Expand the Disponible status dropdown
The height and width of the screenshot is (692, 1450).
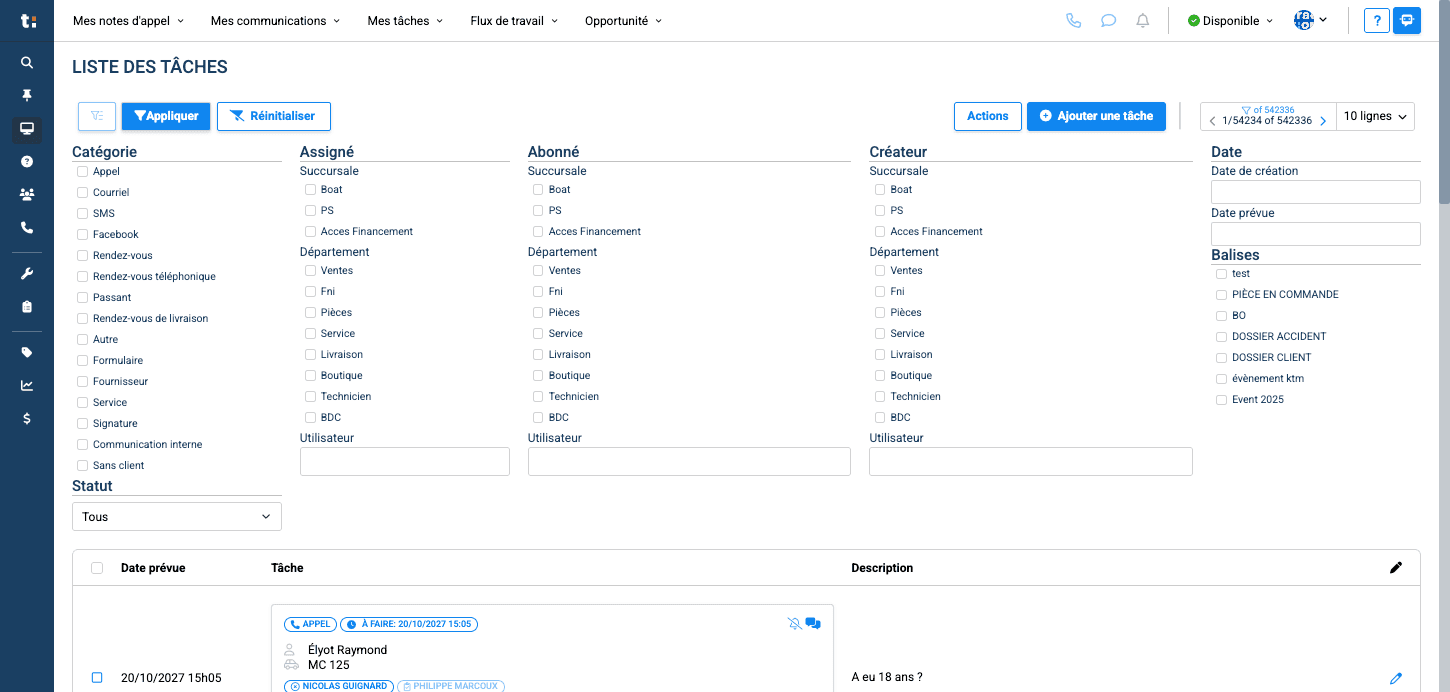point(1230,21)
